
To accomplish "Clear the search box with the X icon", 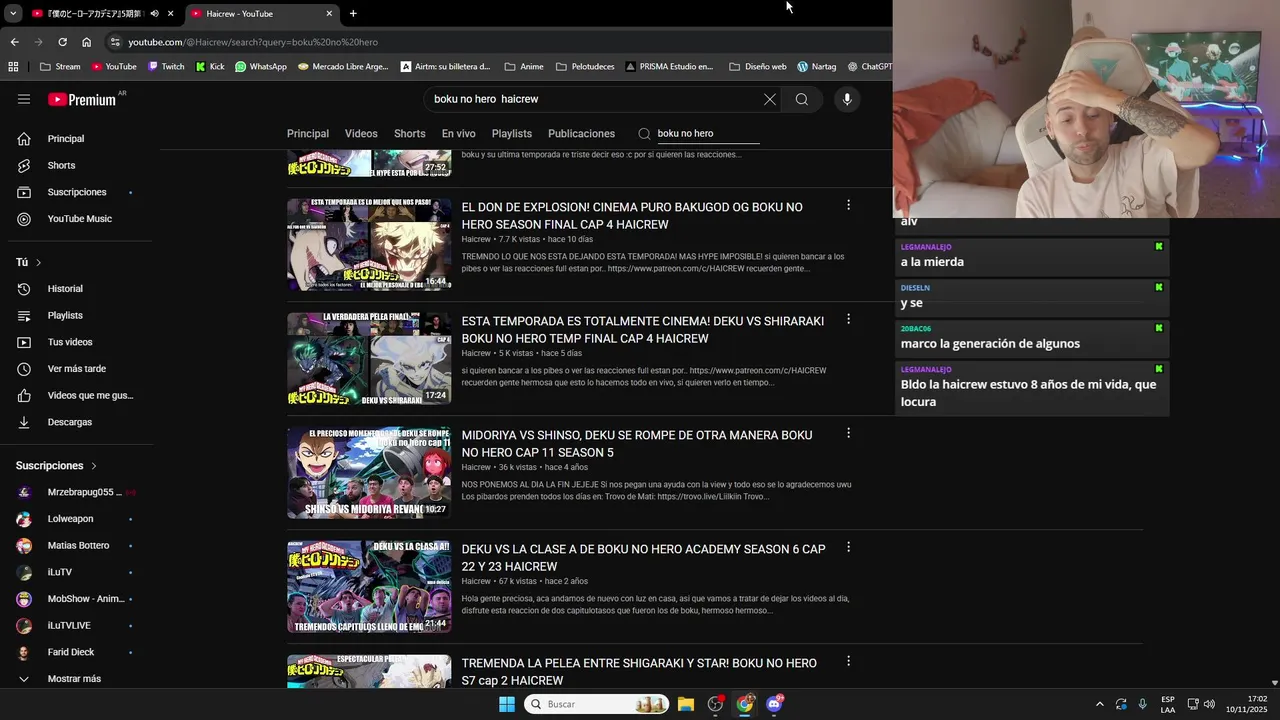I will coord(770,99).
